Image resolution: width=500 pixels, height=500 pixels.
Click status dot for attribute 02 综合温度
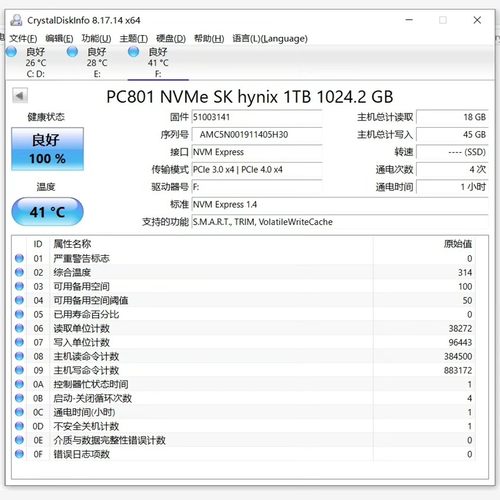[19, 272]
